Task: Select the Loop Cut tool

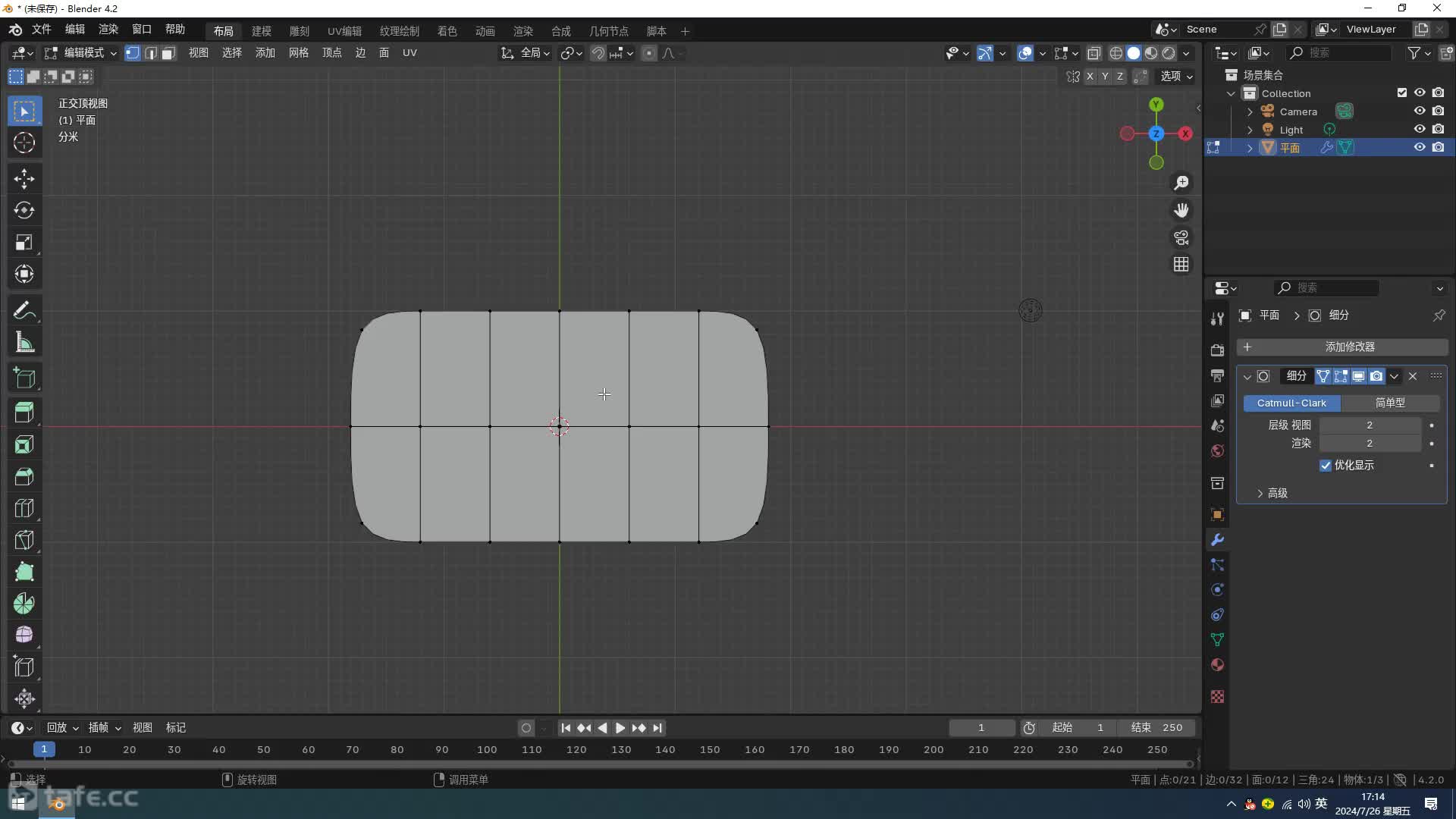Action: pyautogui.click(x=24, y=508)
